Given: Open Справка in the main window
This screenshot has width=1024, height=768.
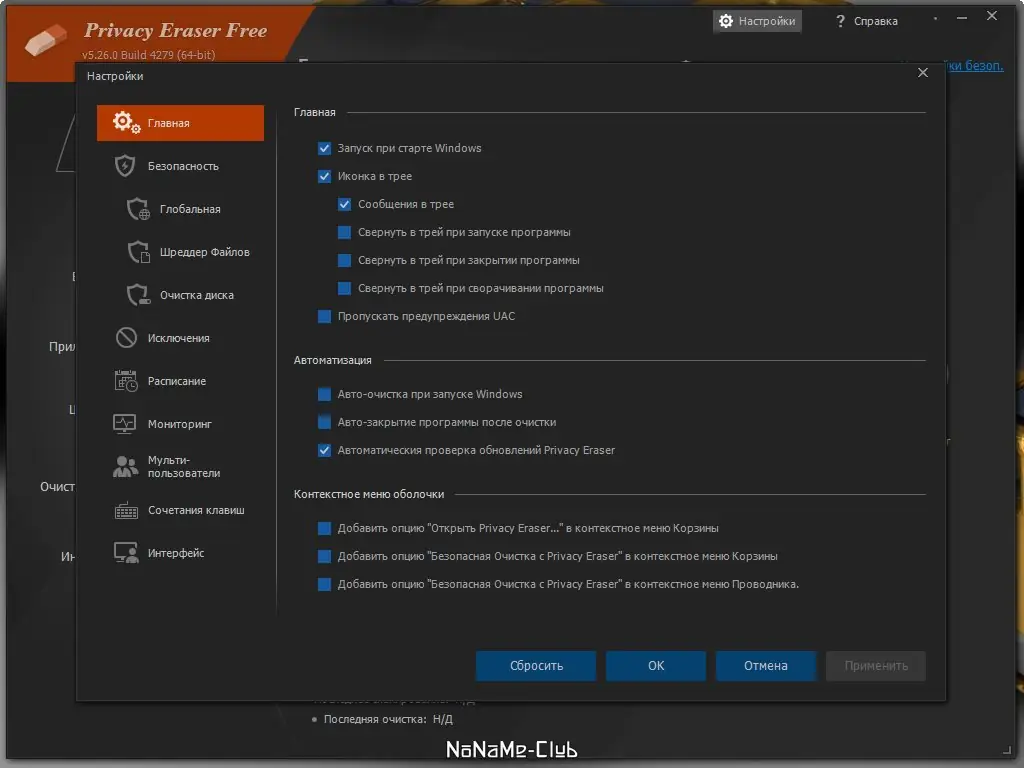Looking at the screenshot, I should (867, 21).
